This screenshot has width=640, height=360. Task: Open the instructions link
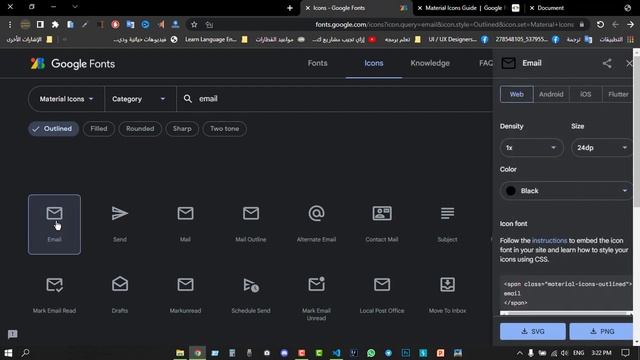549,240
